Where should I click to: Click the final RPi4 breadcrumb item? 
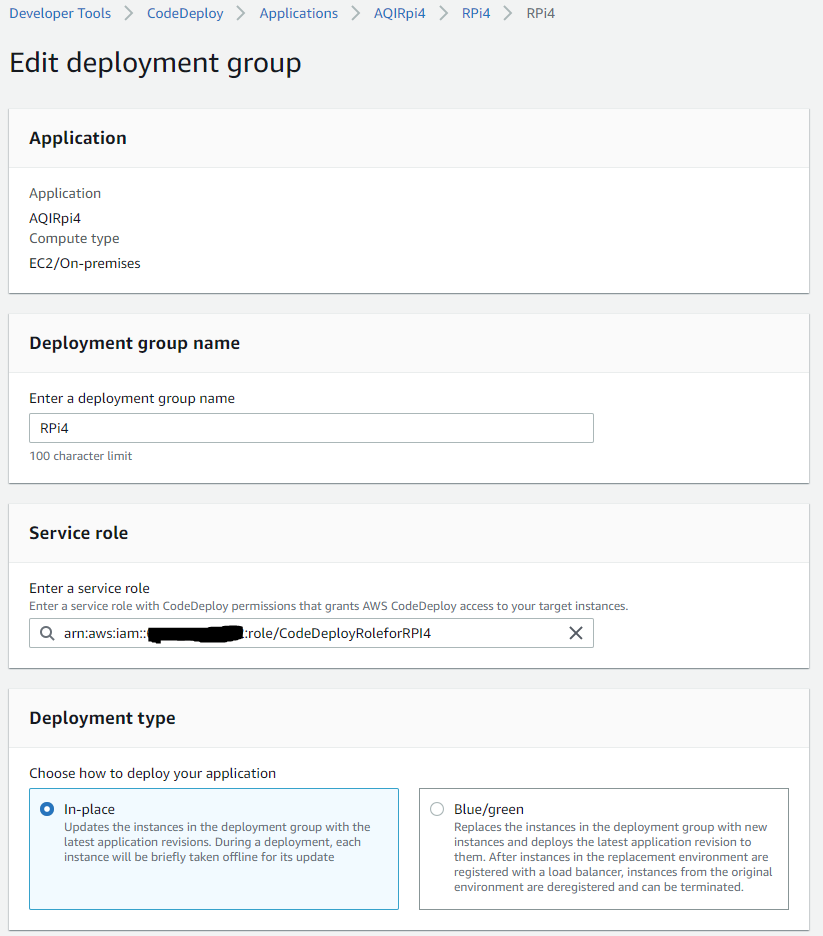(540, 13)
